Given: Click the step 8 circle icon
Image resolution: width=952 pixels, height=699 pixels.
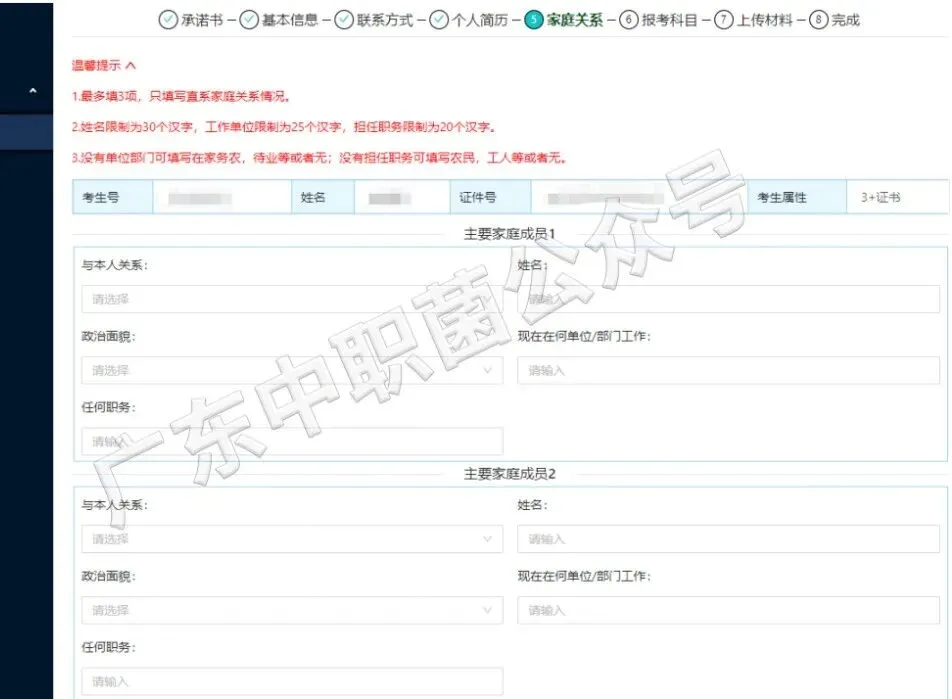Looking at the screenshot, I should click(818, 20).
